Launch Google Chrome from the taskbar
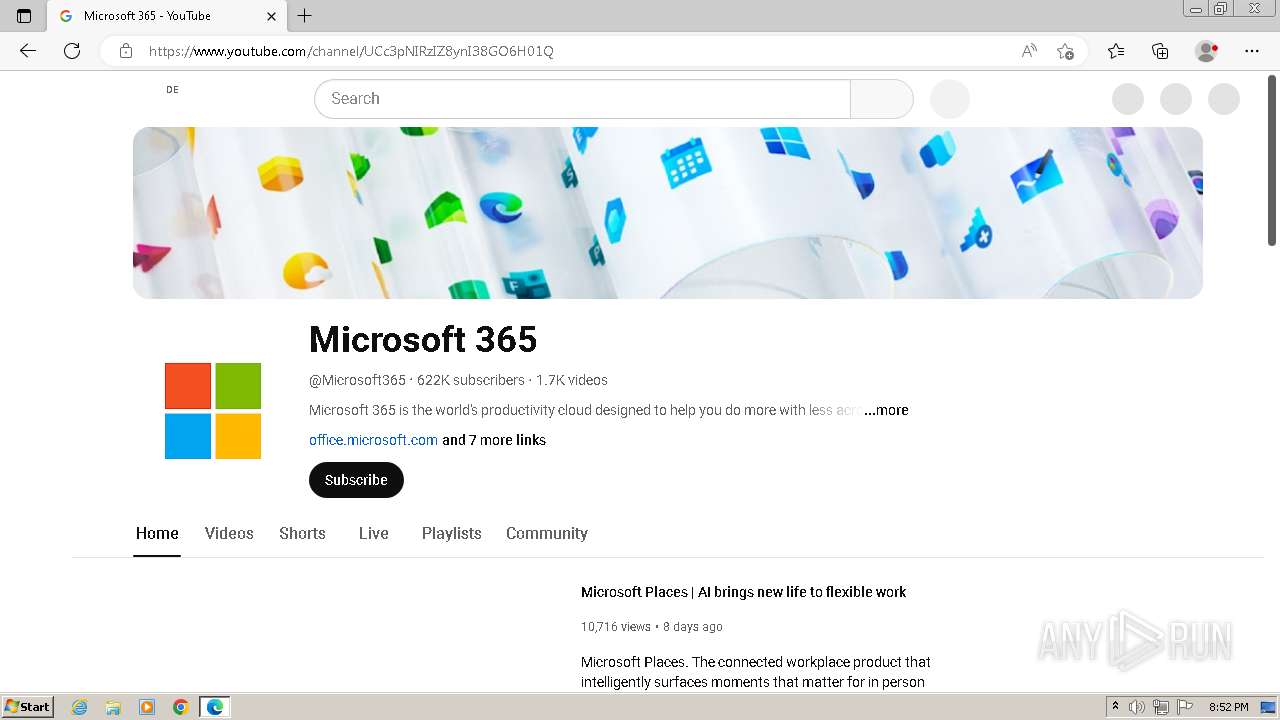This screenshot has height=720, width=1280. (181, 707)
